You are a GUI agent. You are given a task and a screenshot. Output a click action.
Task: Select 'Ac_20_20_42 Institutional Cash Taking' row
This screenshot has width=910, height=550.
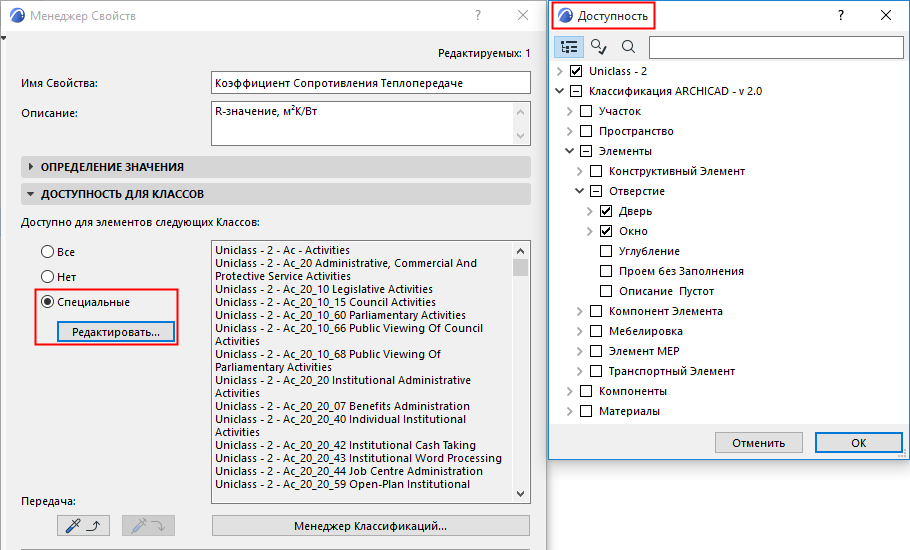345,445
